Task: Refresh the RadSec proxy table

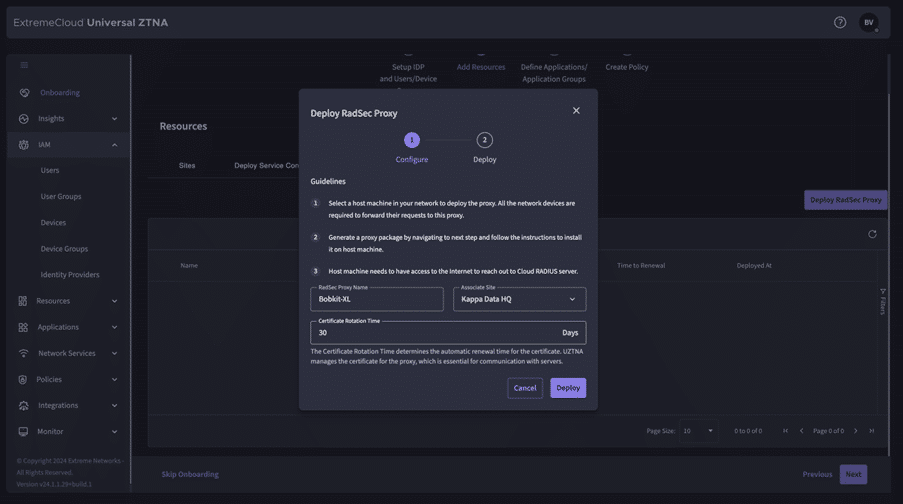Action: click(x=872, y=234)
